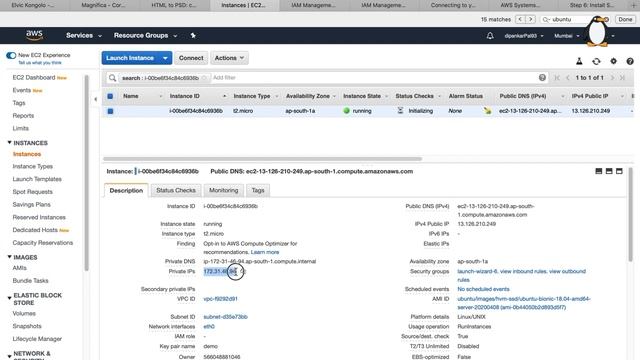Go to next page of instances
This screenshot has width=640, height=360.
tap(612, 78)
